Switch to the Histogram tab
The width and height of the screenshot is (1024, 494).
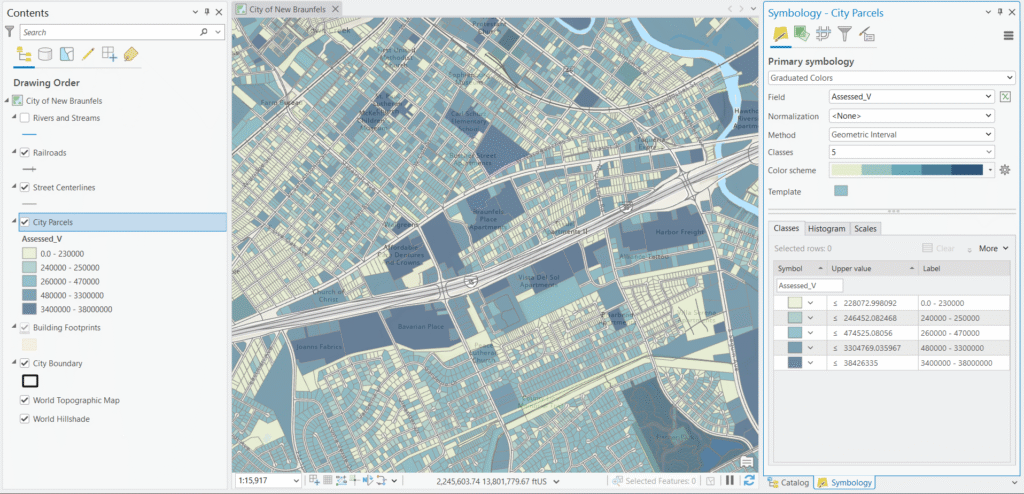(826, 229)
